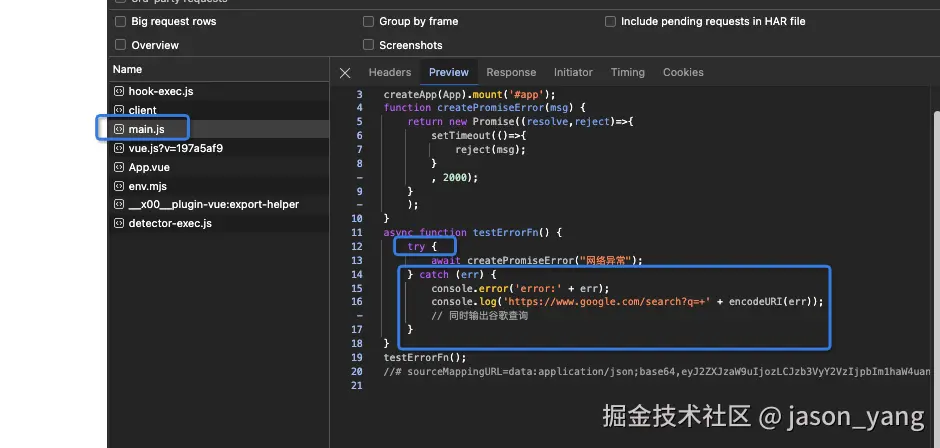940x448 pixels.
Task: Click the createApp(App).mount code line
Action: pyautogui.click(x=470, y=94)
